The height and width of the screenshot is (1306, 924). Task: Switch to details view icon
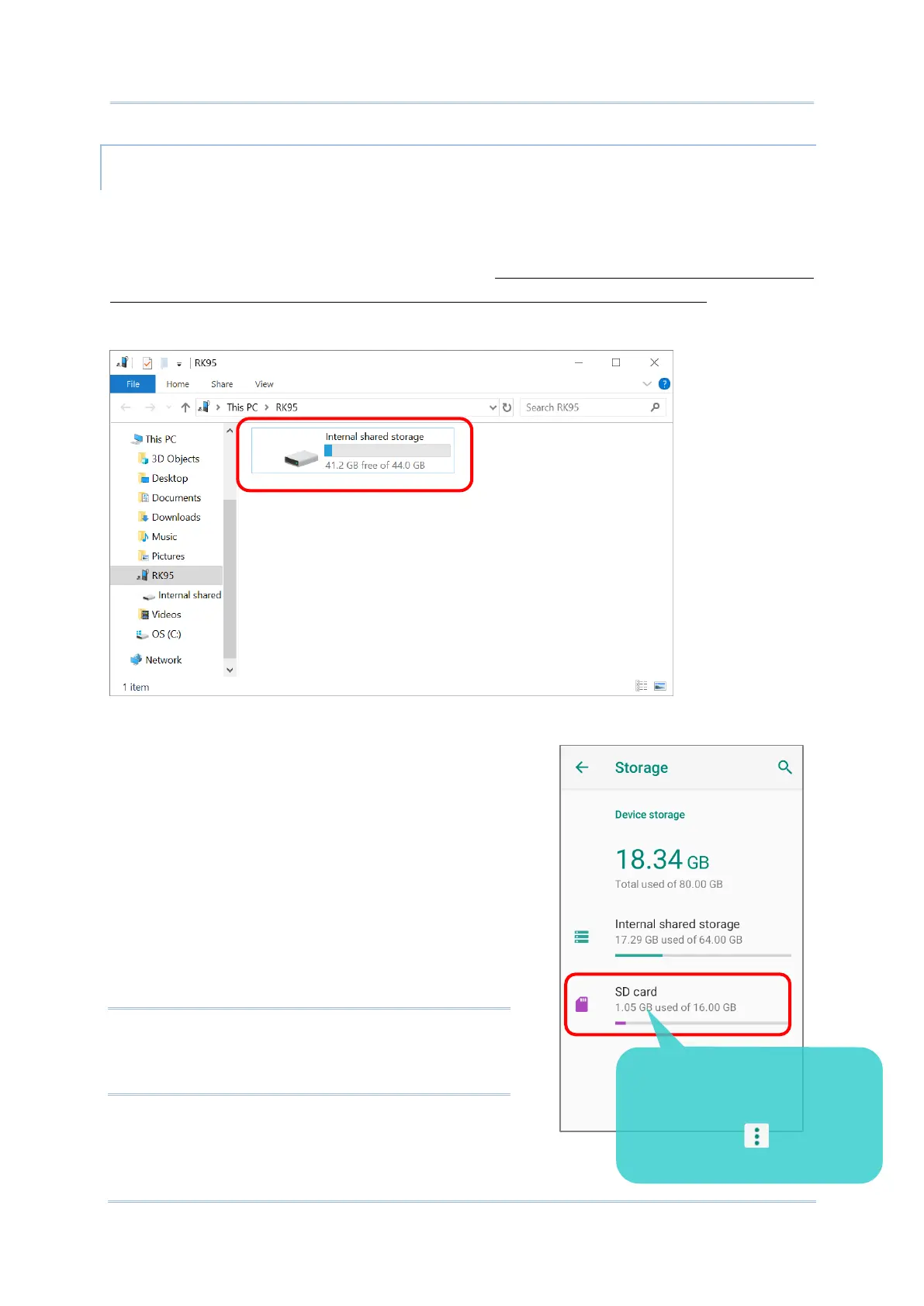(x=642, y=686)
